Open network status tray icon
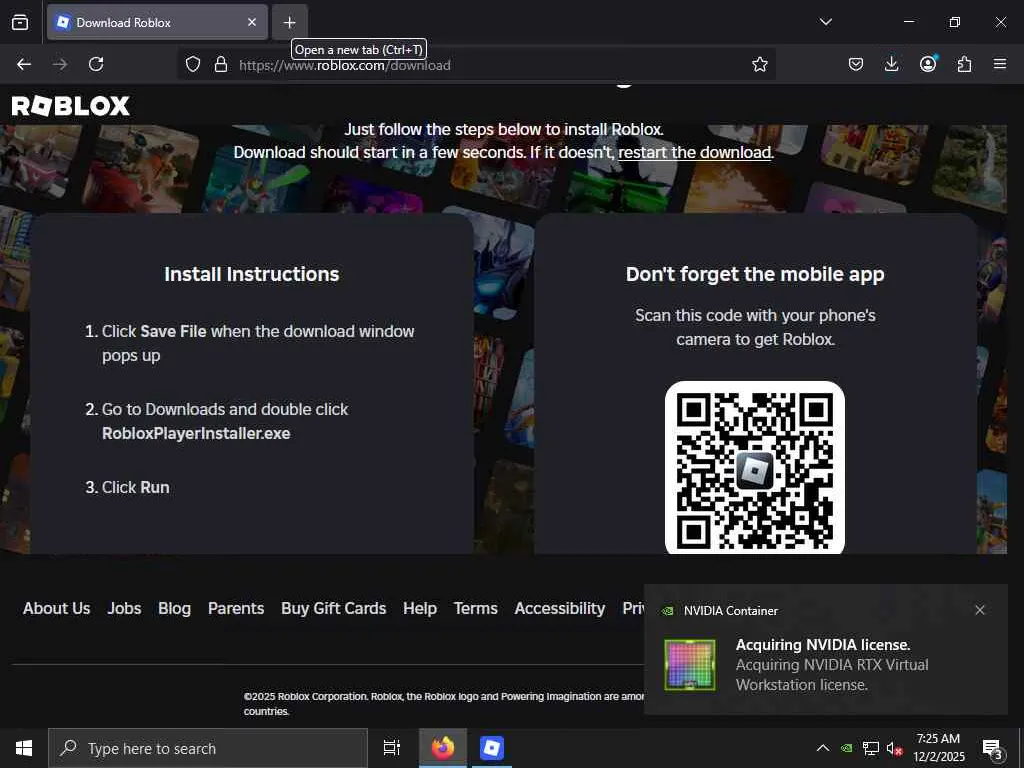1024x768 pixels. pos(871,748)
